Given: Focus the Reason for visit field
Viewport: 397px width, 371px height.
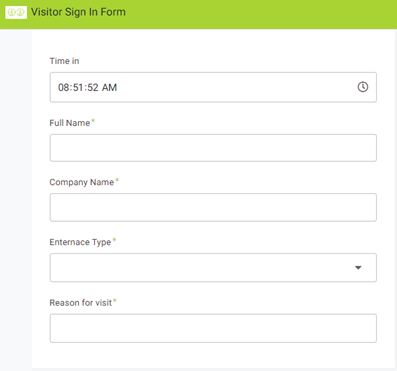Looking at the screenshot, I should click(x=213, y=328).
